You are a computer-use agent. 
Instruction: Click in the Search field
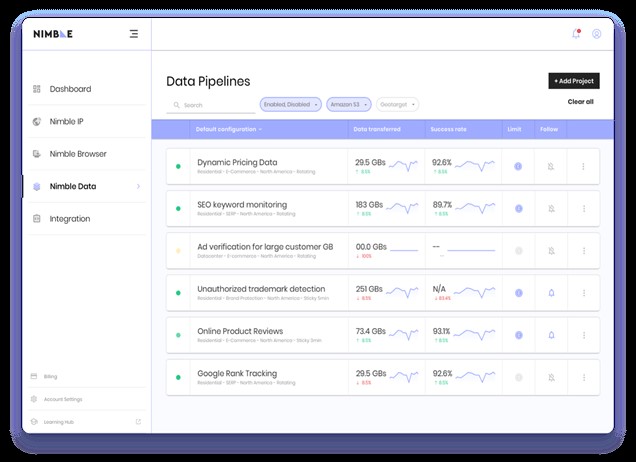[211, 105]
